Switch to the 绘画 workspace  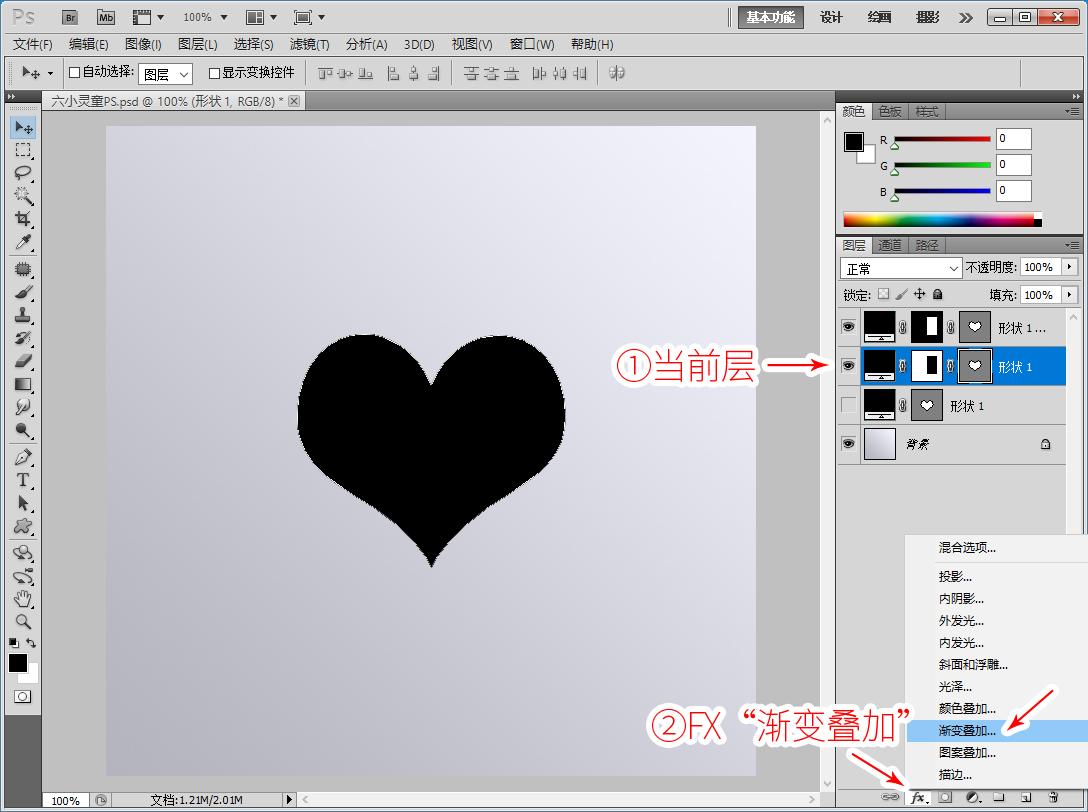click(x=879, y=17)
